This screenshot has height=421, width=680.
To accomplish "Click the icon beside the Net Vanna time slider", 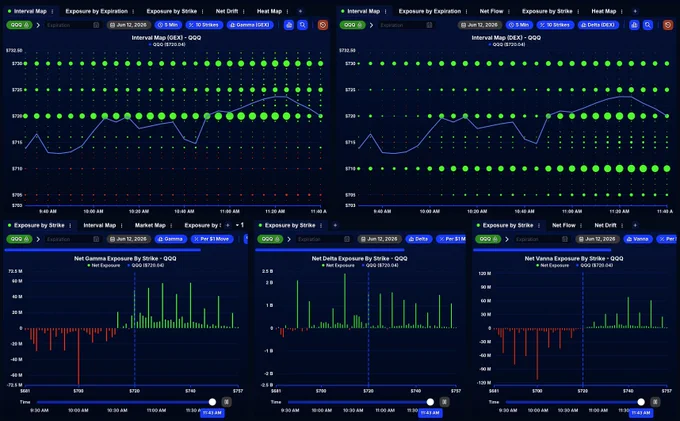I will point(655,402).
